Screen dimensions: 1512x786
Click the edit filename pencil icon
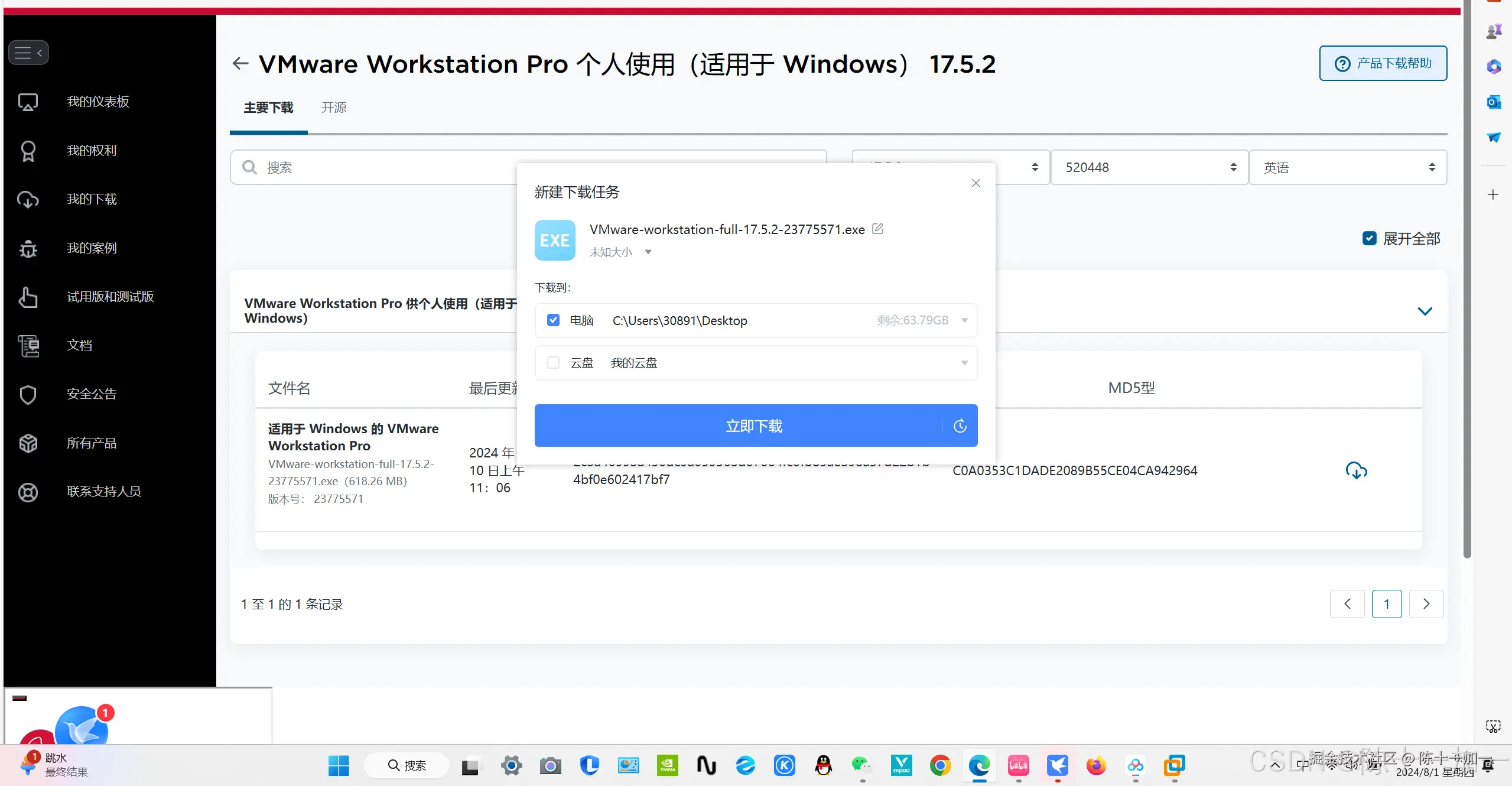click(x=878, y=229)
